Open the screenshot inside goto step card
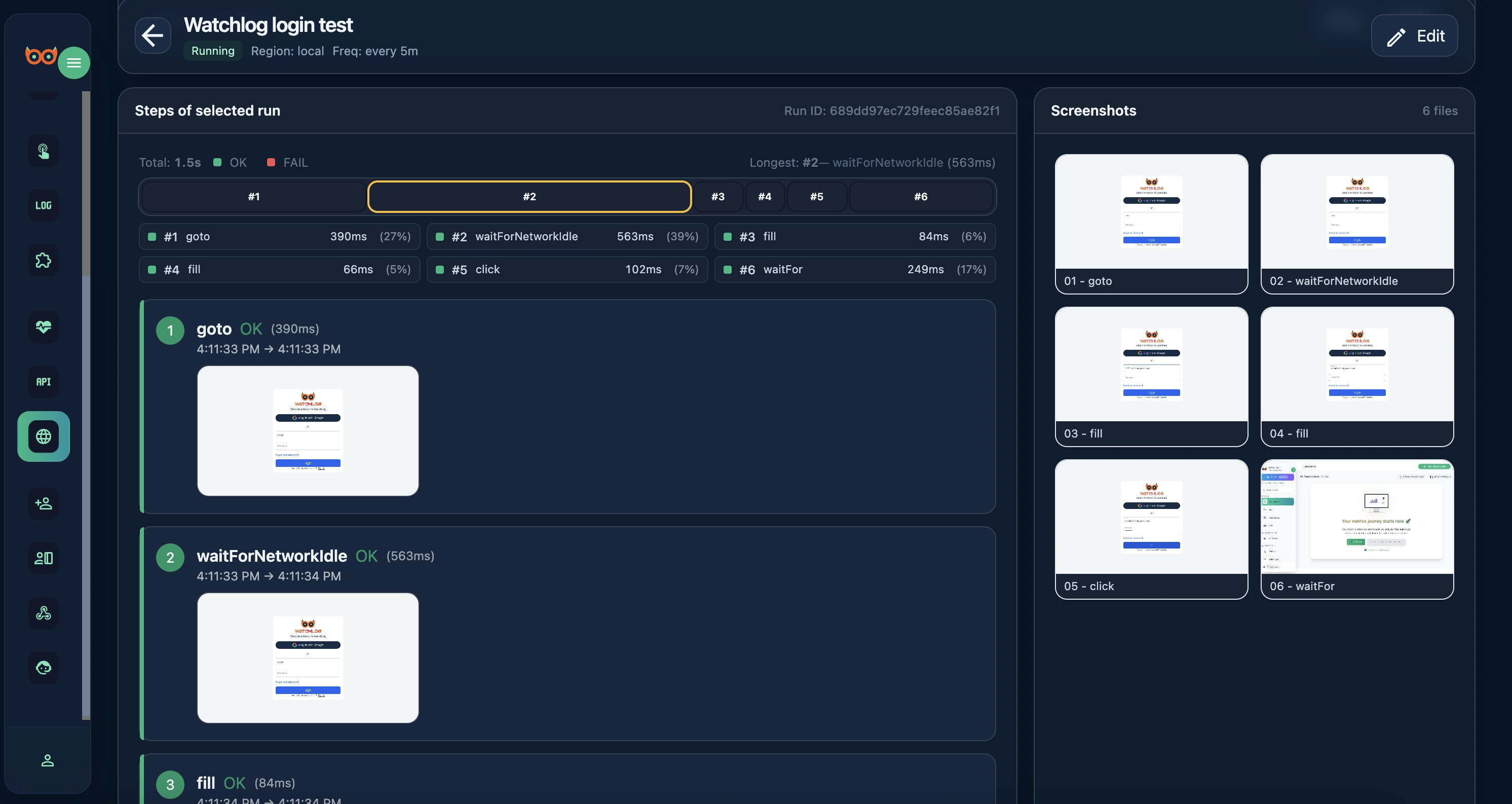1512x804 pixels. point(308,430)
